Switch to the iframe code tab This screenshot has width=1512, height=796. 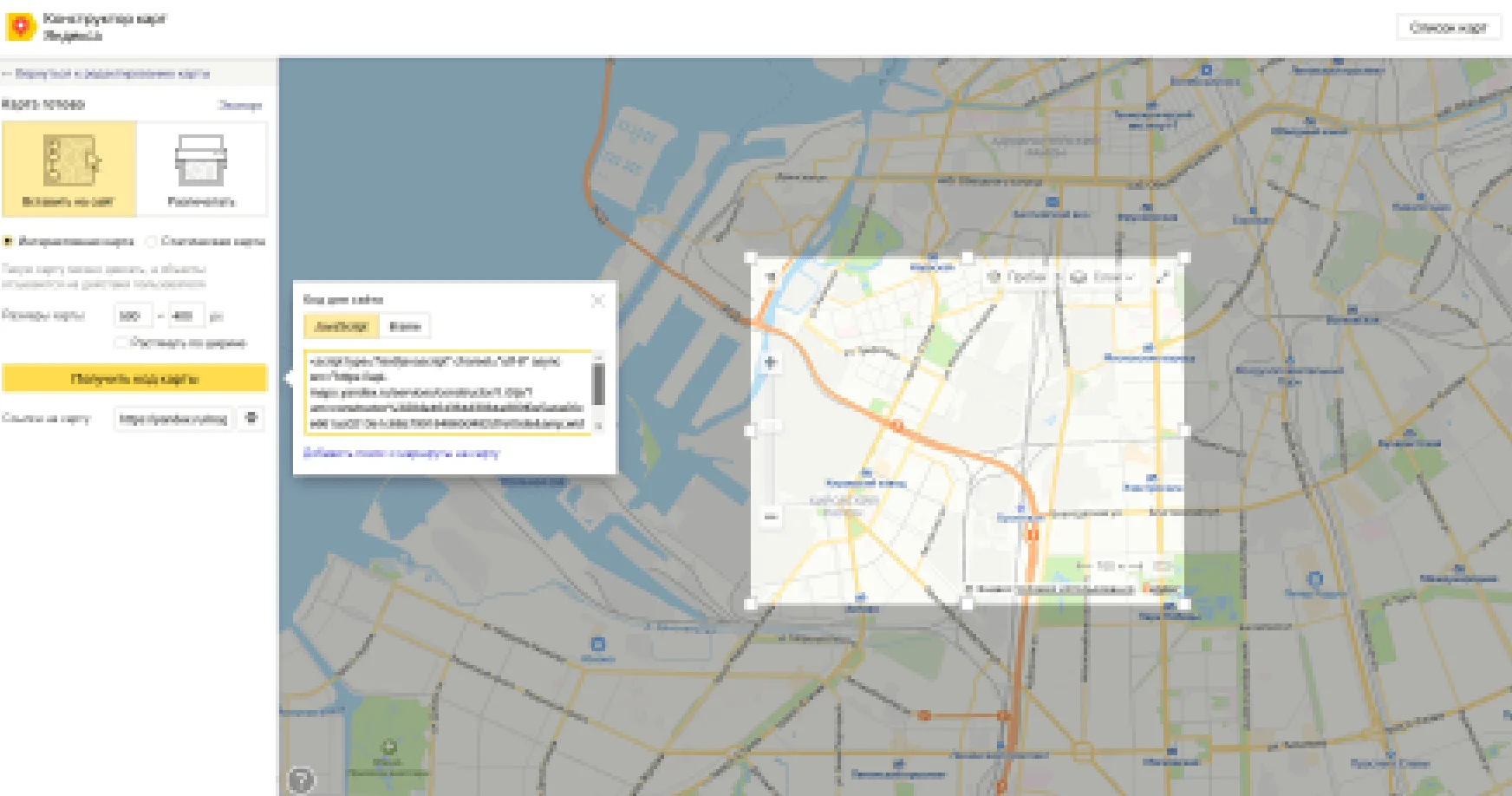(x=405, y=326)
